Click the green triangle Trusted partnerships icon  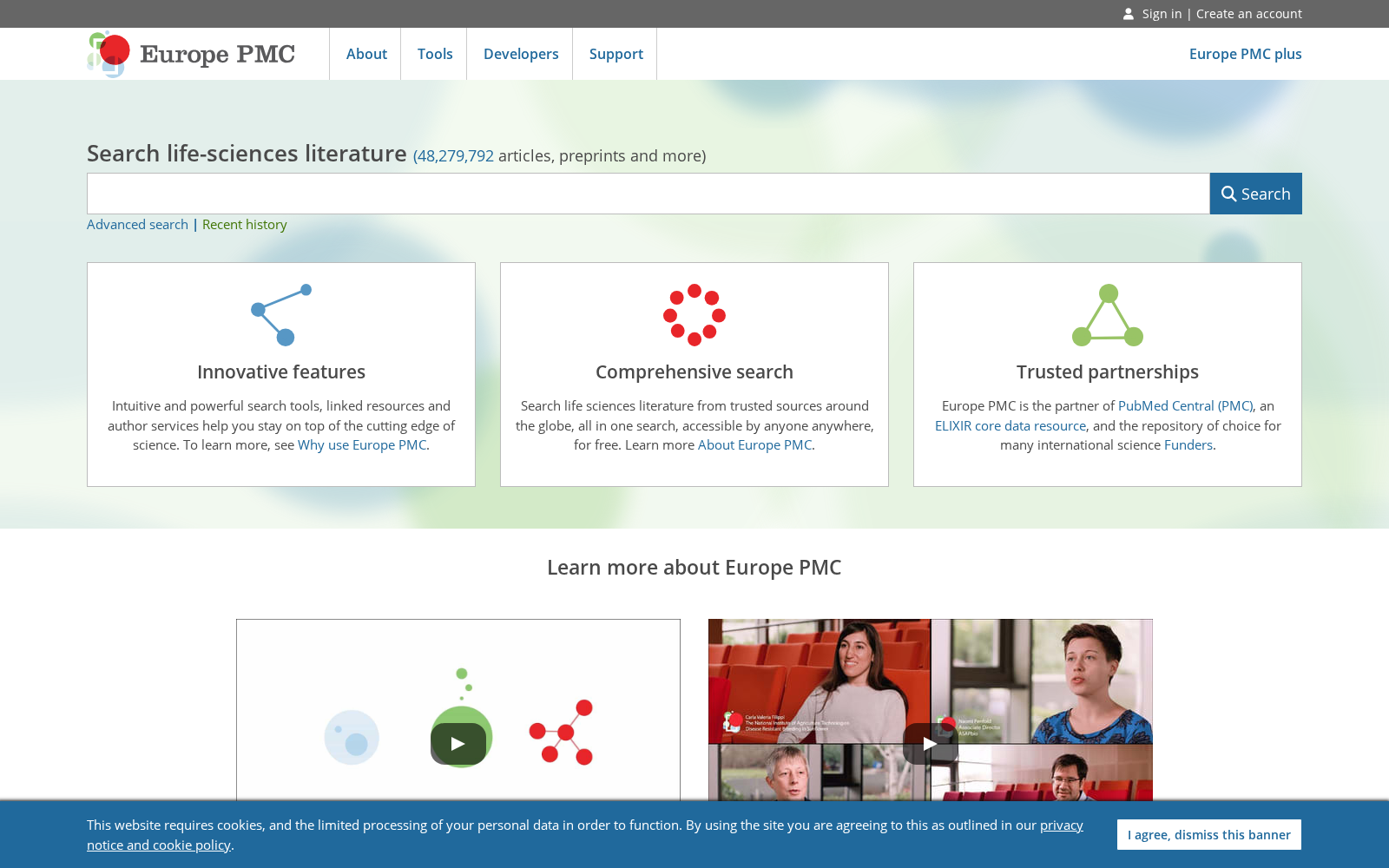coord(1108,314)
